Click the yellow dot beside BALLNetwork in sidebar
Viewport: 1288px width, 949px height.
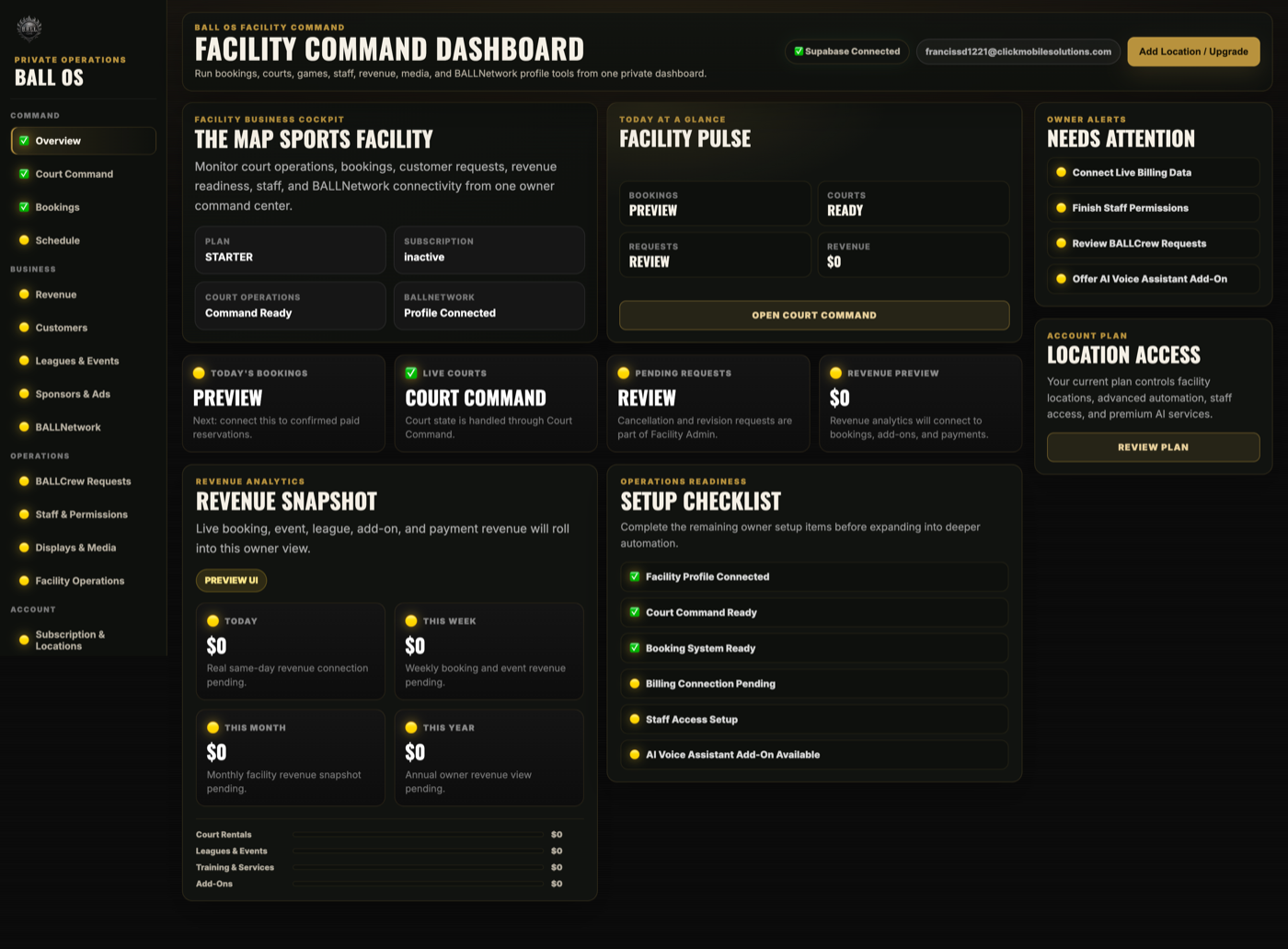pos(24,427)
